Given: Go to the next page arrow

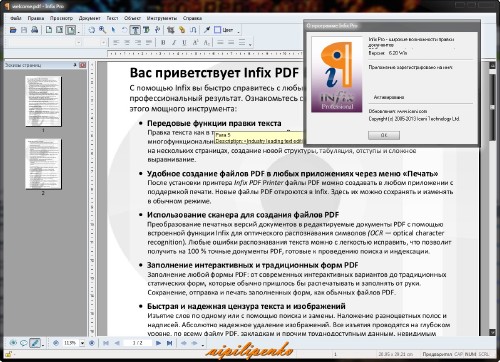Looking at the screenshot, I should pyautogui.click(x=158, y=343).
